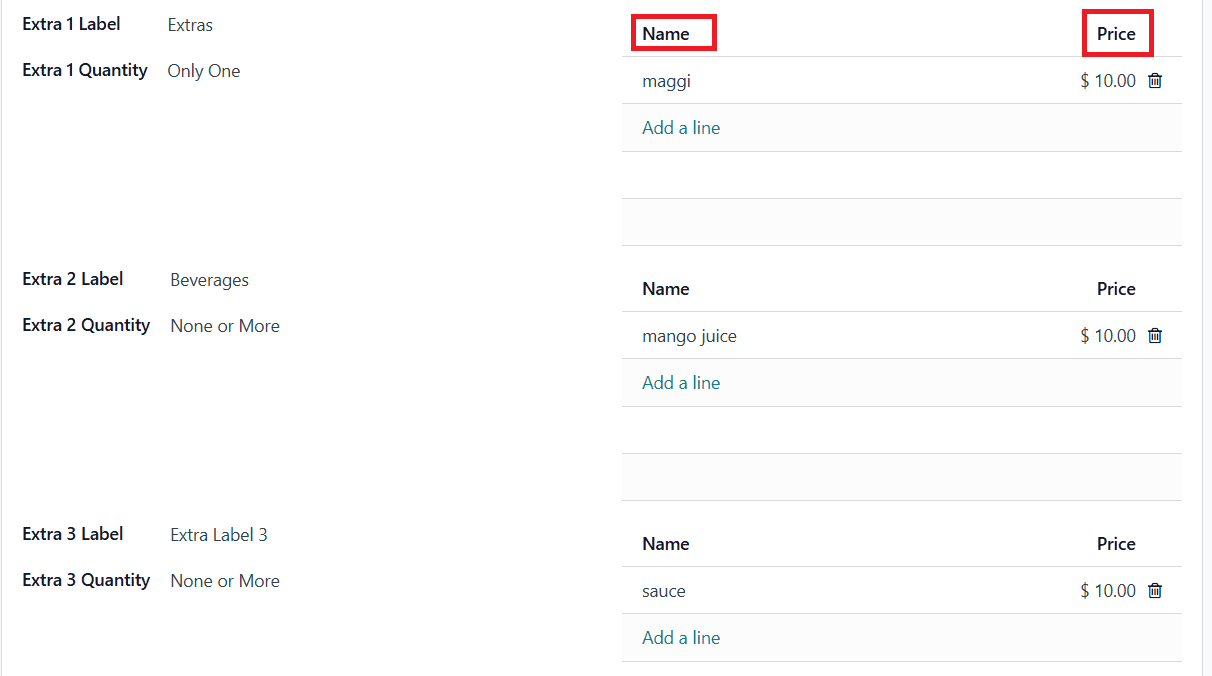Image resolution: width=1212 pixels, height=676 pixels.
Task: Edit the $ 10.00 price for maggi
Action: coord(1108,81)
